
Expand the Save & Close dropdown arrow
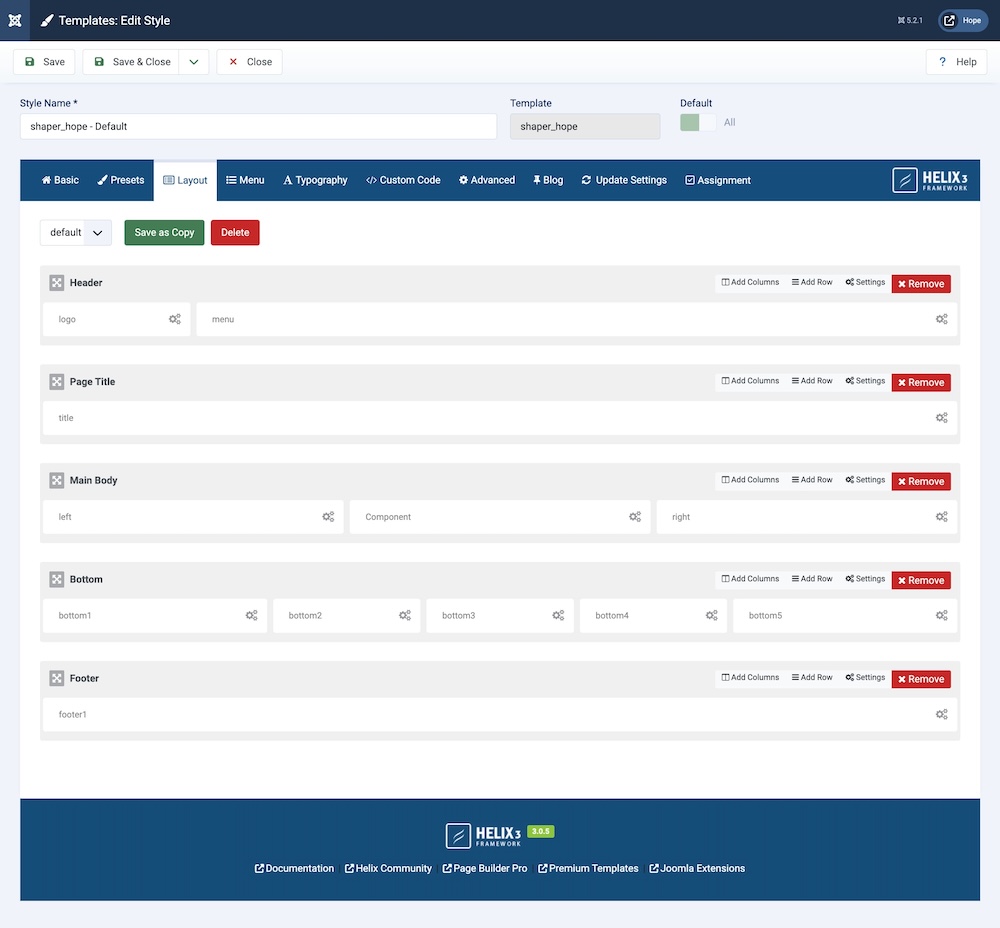(194, 62)
